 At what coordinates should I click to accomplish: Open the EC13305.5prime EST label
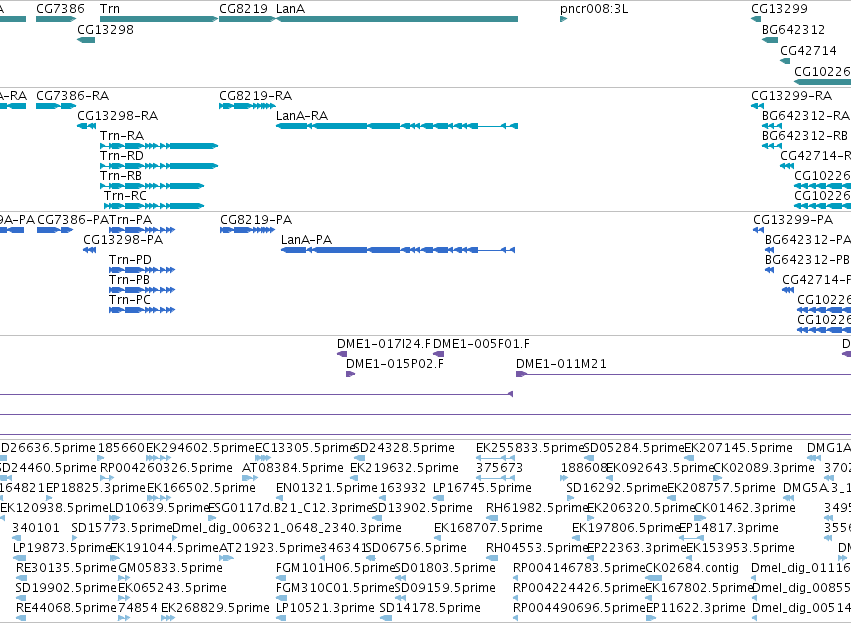pyautogui.click(x=304, y=448)
